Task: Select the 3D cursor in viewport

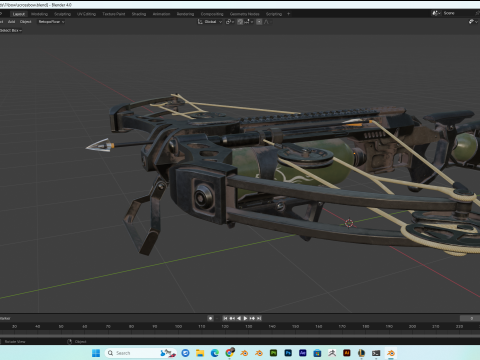Action: (349, 223)
